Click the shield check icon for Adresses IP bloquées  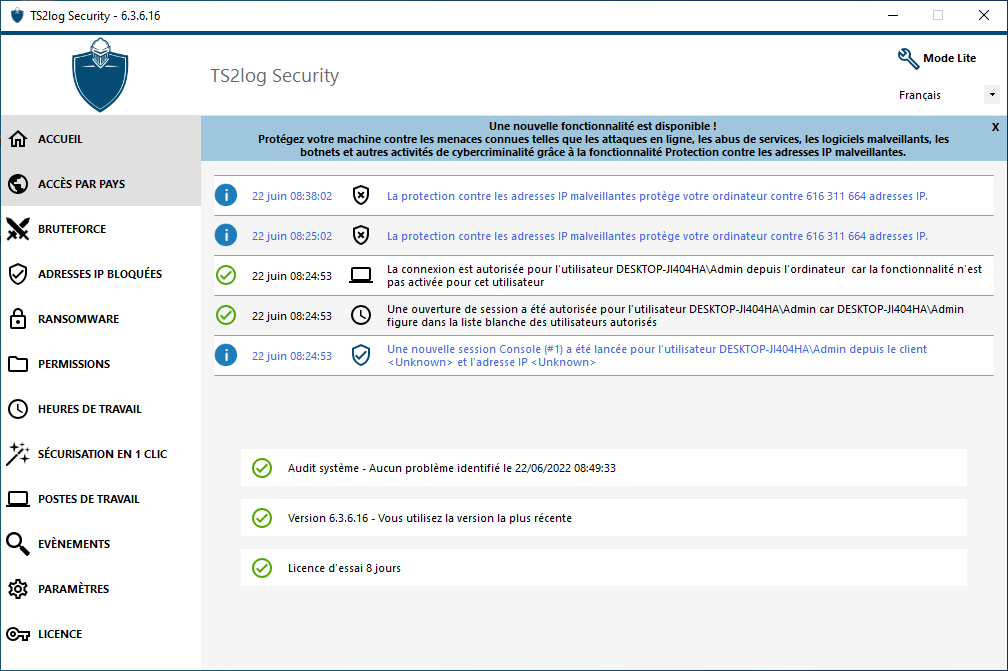click(18, 274)
